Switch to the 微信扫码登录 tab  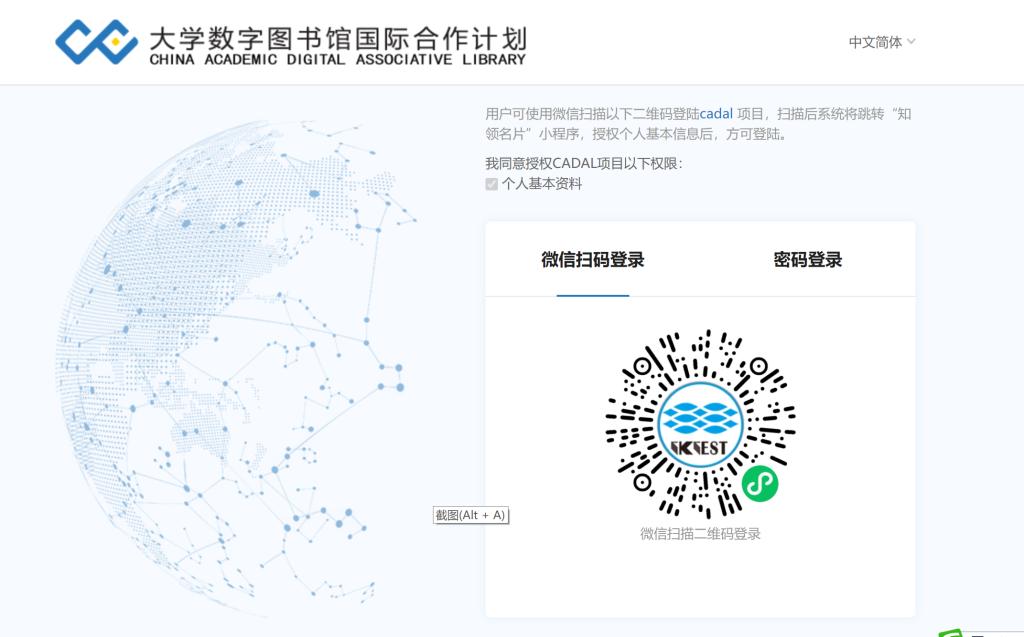click(x=593, y=260)
